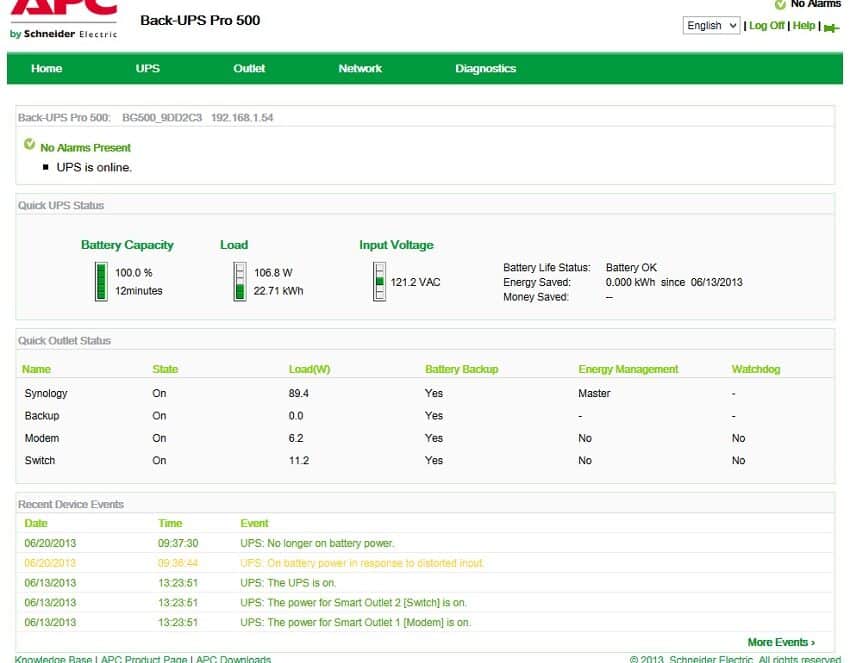Click the Watchdog column header
The height and width of the screenshot is (663, 850).
coord(756,369)
